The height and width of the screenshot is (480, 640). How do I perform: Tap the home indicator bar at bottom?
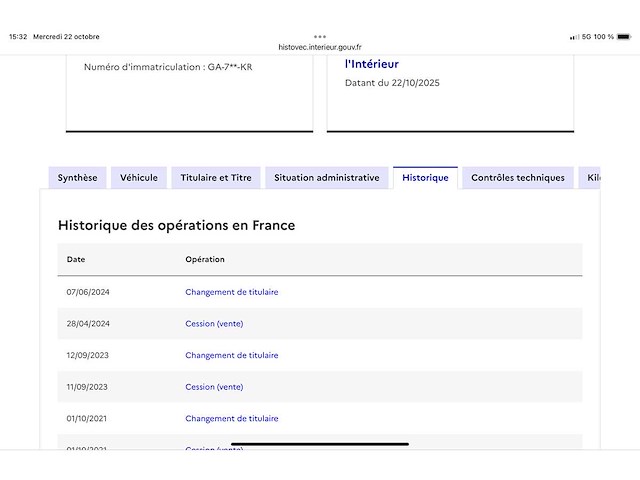click(x=320, y=443)
